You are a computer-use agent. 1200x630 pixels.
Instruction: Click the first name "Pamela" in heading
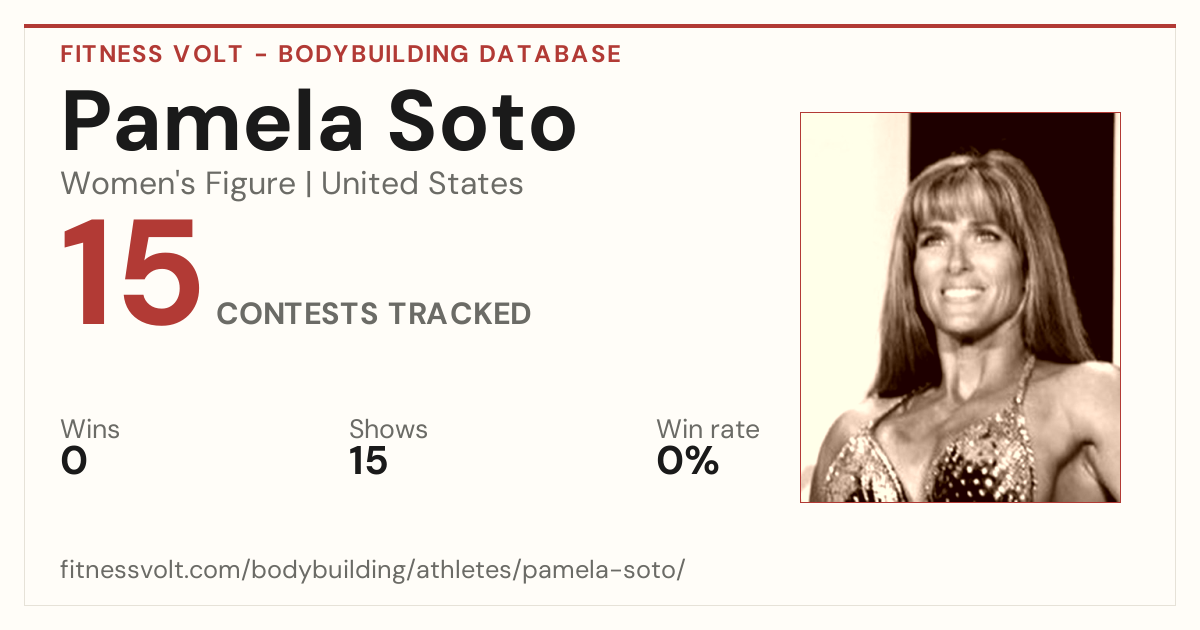[x=213, y=121]
